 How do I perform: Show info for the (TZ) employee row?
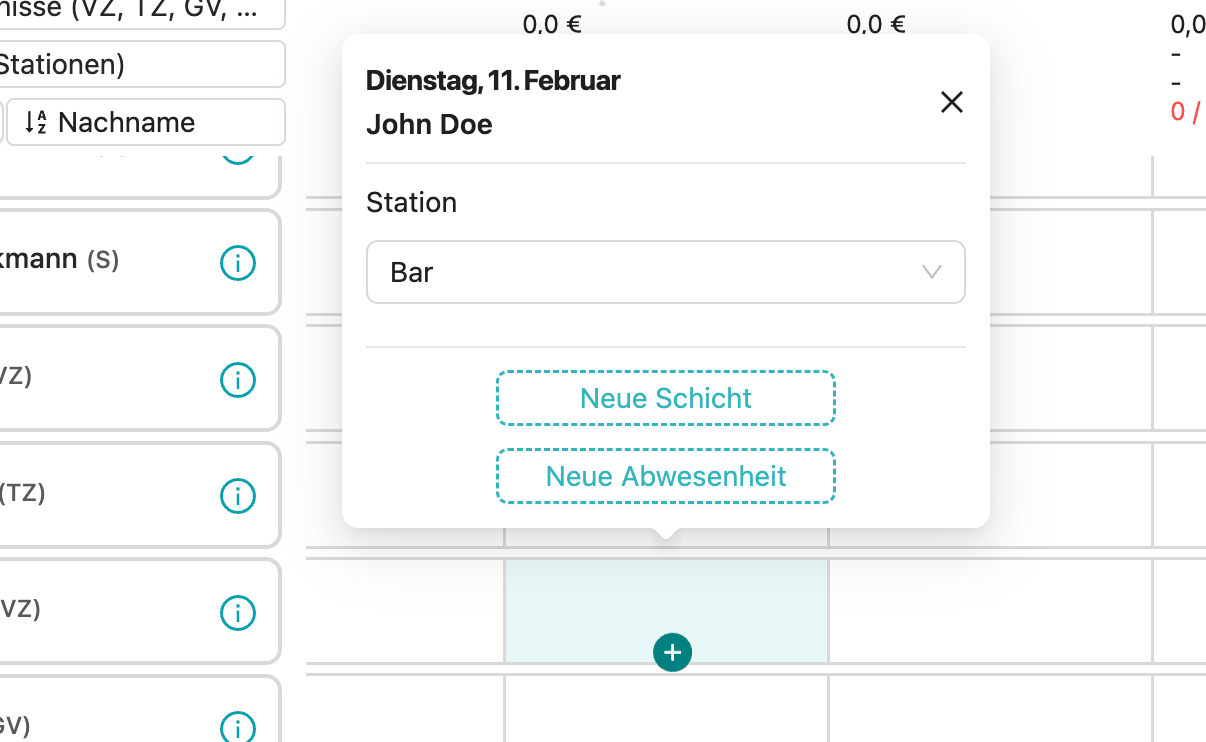click(237, 495)
